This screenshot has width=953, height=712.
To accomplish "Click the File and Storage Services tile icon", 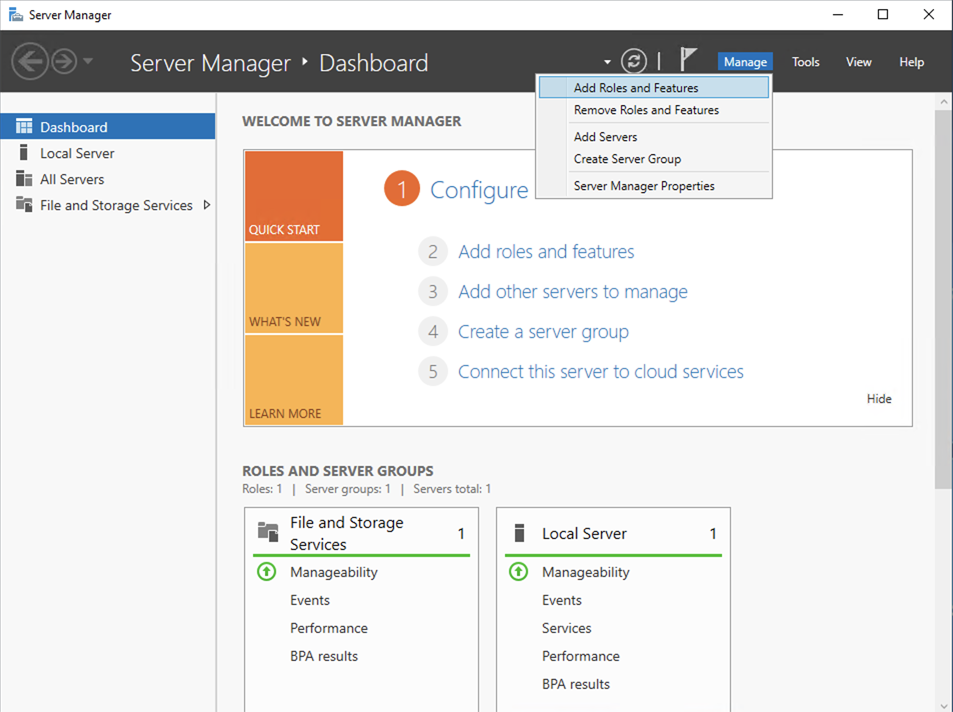I will [268, 531].
